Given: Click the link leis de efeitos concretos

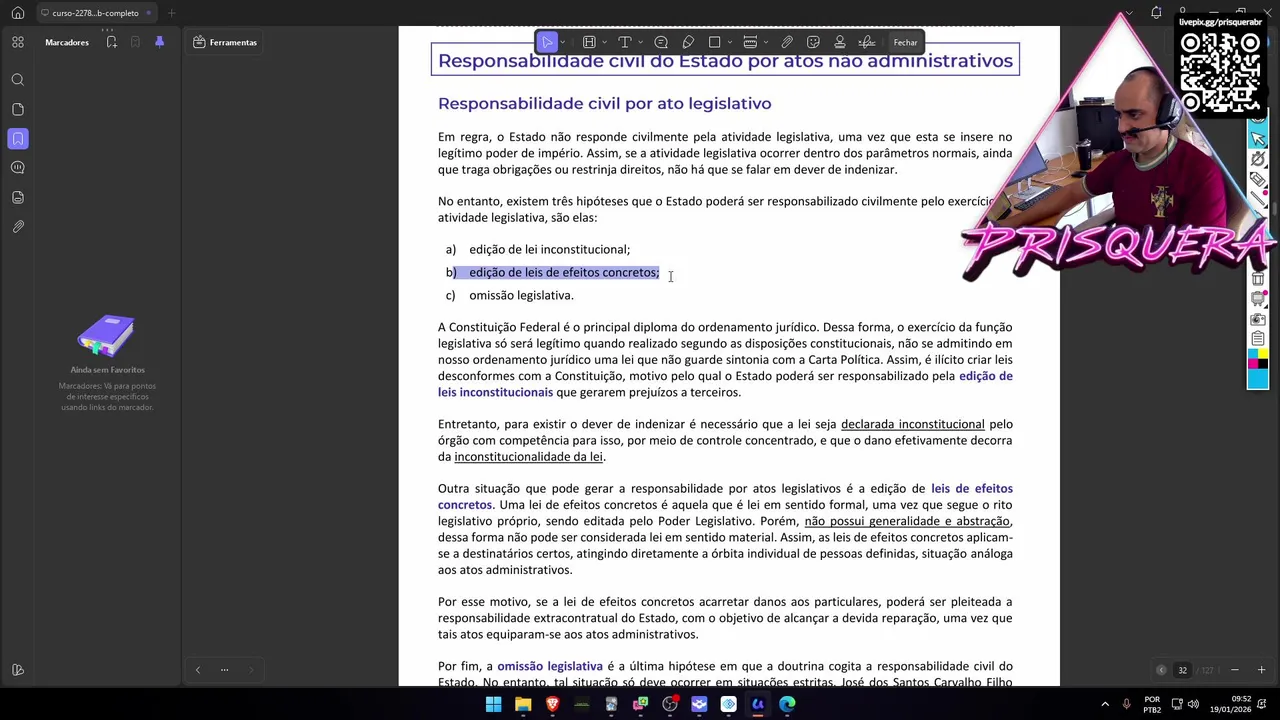Looking at the screenshot, I should pyautogui.click(x=725, y=496).
